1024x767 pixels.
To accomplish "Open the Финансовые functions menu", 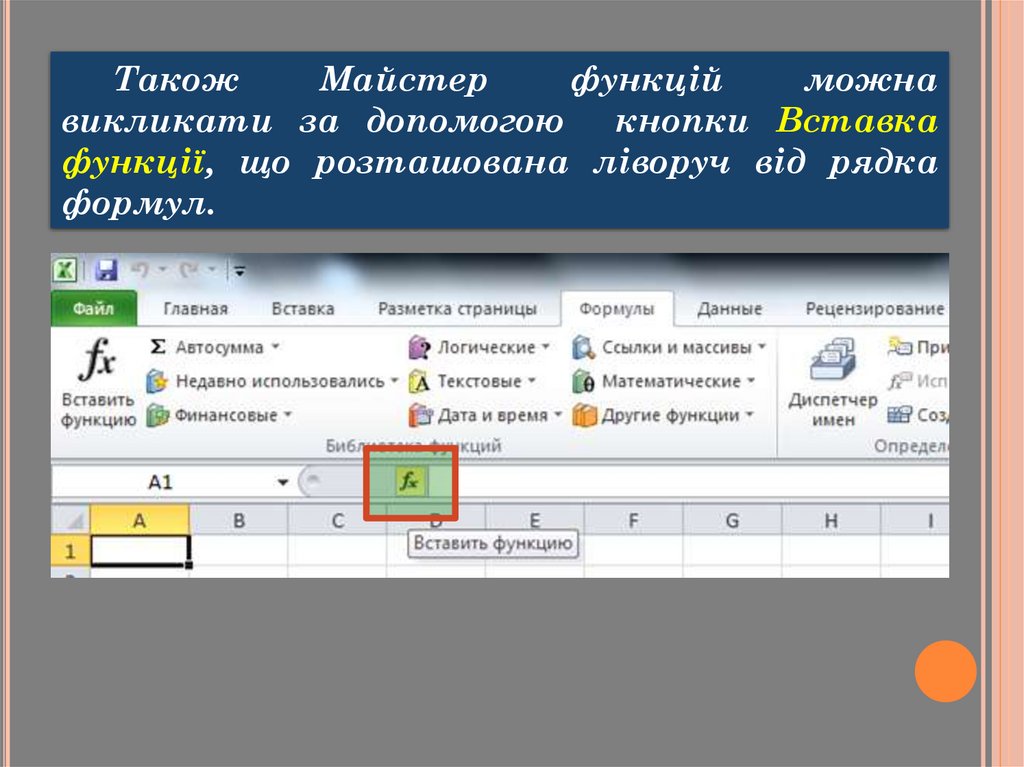I will pyautogui.click(x=219, y=415).
